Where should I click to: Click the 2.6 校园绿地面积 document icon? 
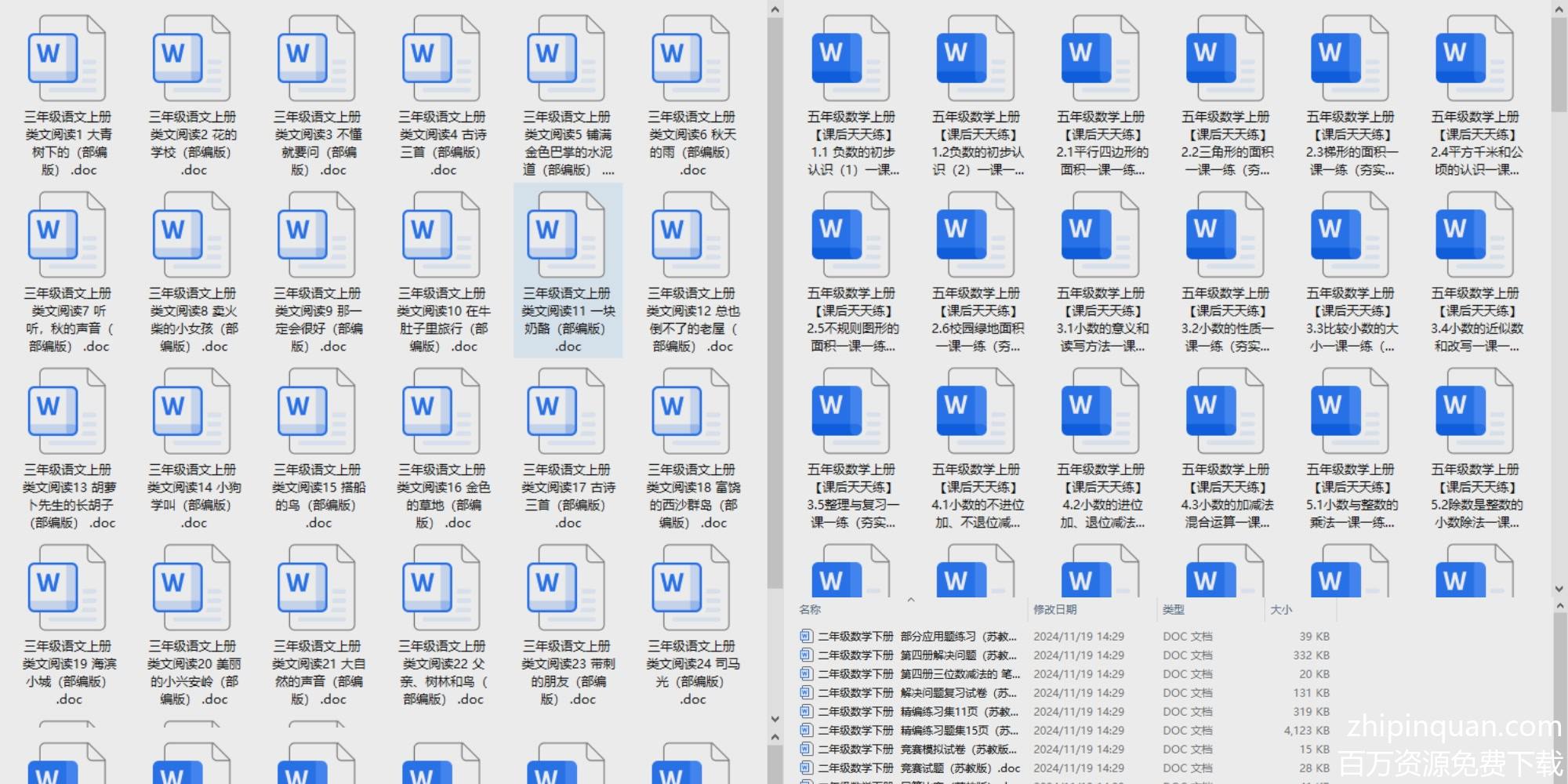coord(975,235)
